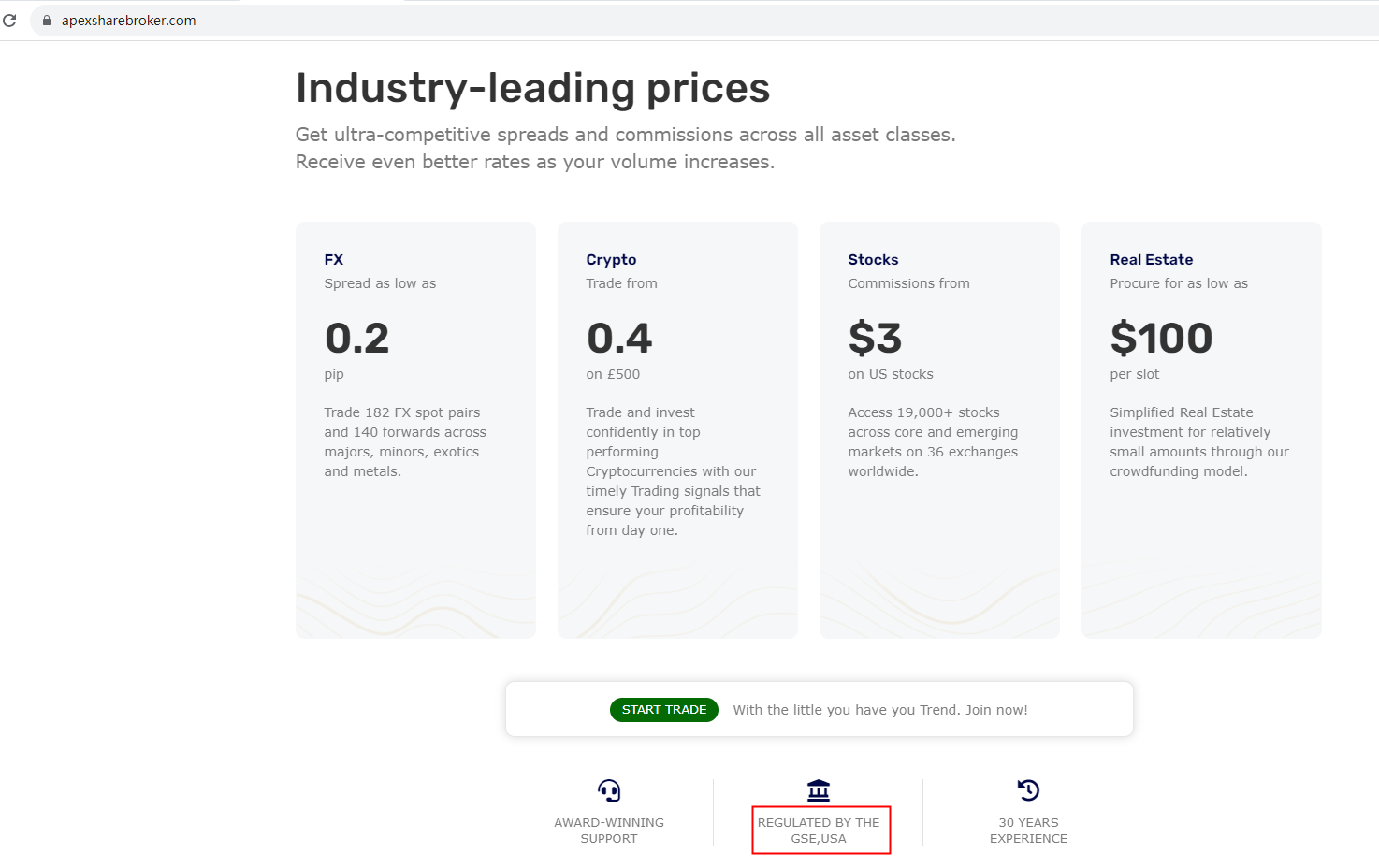The image size is (1379, 868).
Task: Click the 0.4 crypto trade value
Action: 619,339
